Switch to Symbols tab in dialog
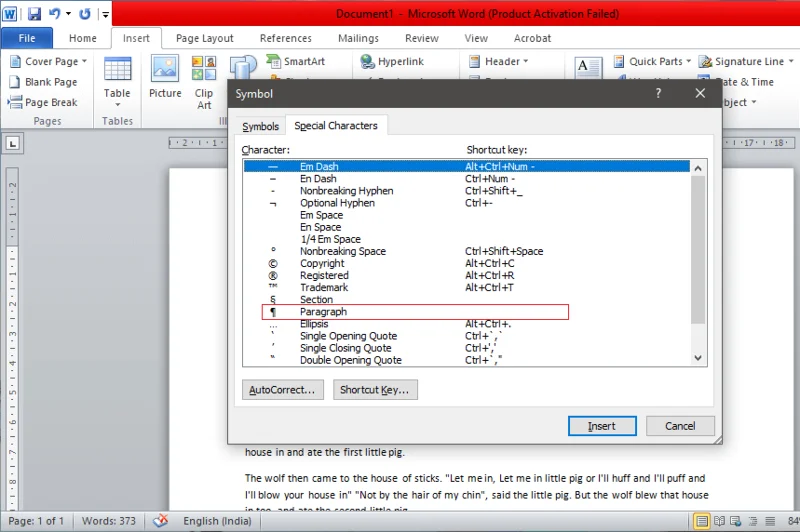The image size is (800, 532). coord(260,126)
